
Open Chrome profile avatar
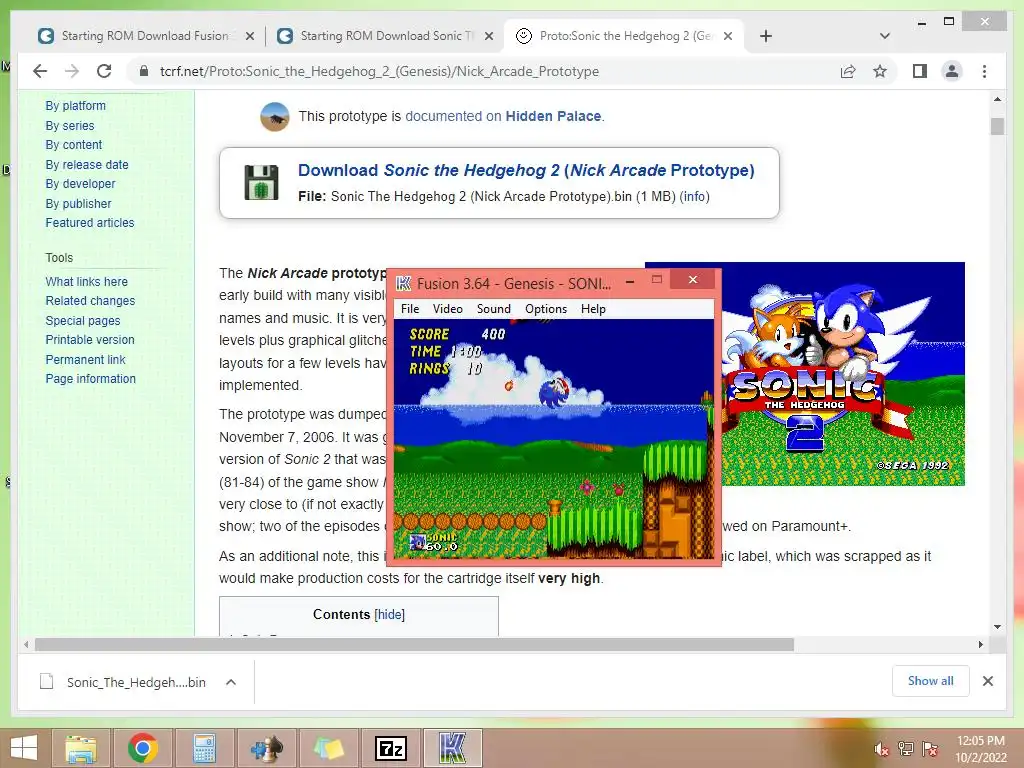point(952,71)
